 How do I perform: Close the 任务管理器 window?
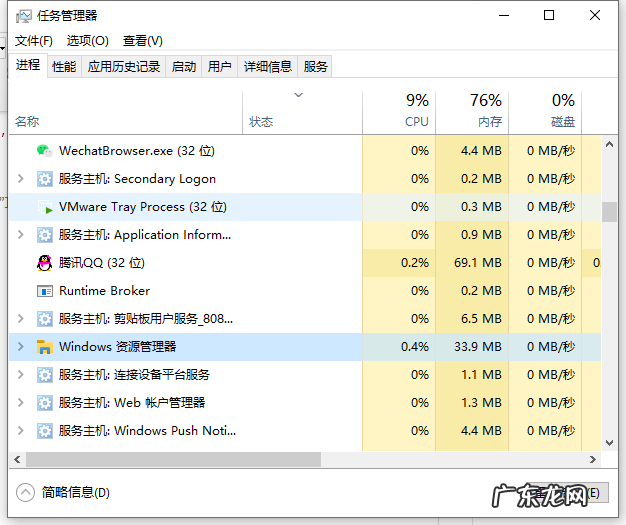click(x=595, y=16)
